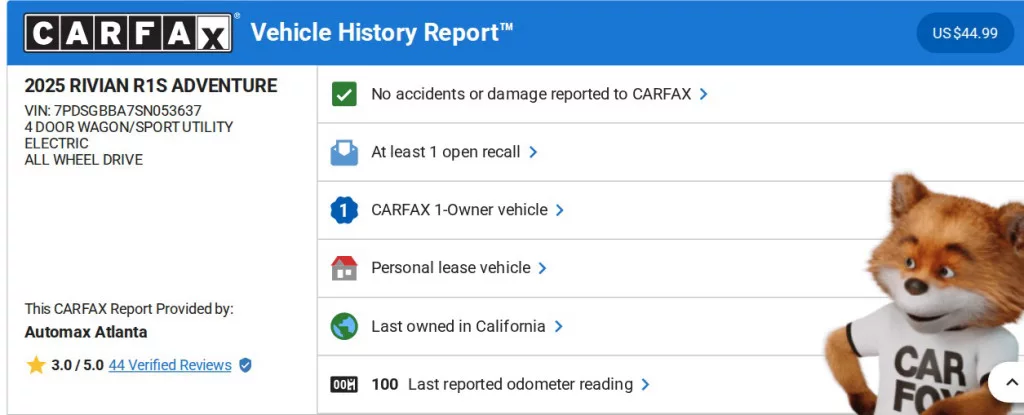Expand the no accidents reported chevron
The image size is (1024, 415).
click(704, 94)
